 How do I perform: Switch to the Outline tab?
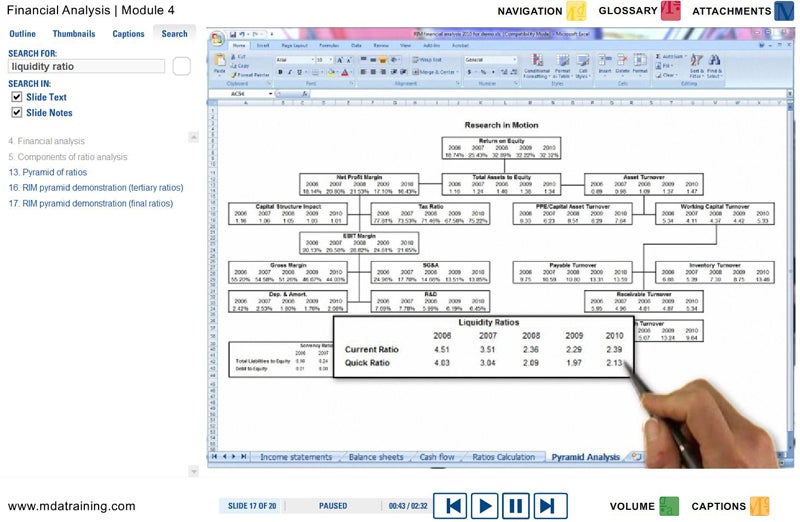coord(23,34)
